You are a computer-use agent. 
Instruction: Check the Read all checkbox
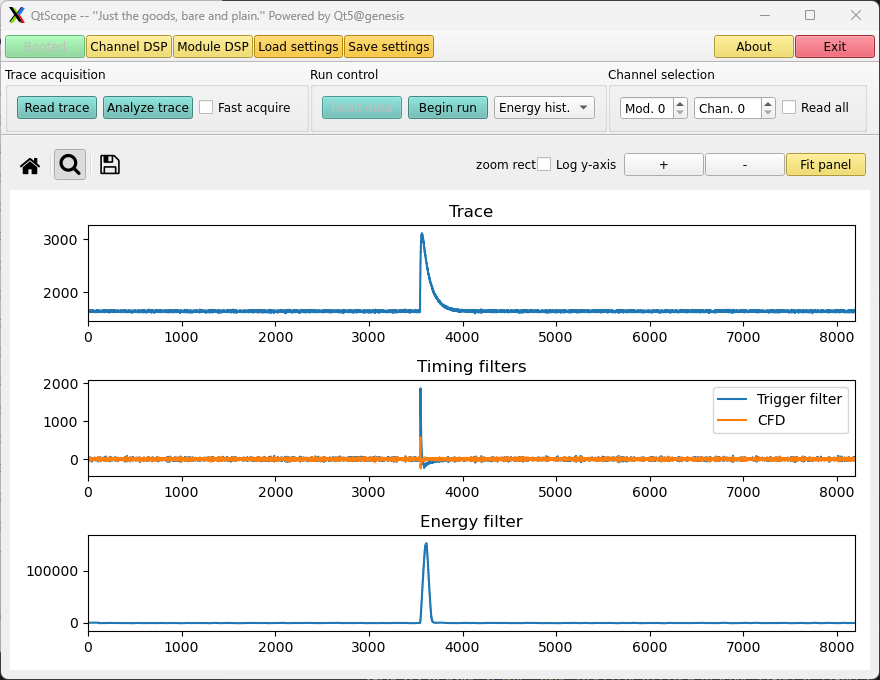tap(789, 107)
